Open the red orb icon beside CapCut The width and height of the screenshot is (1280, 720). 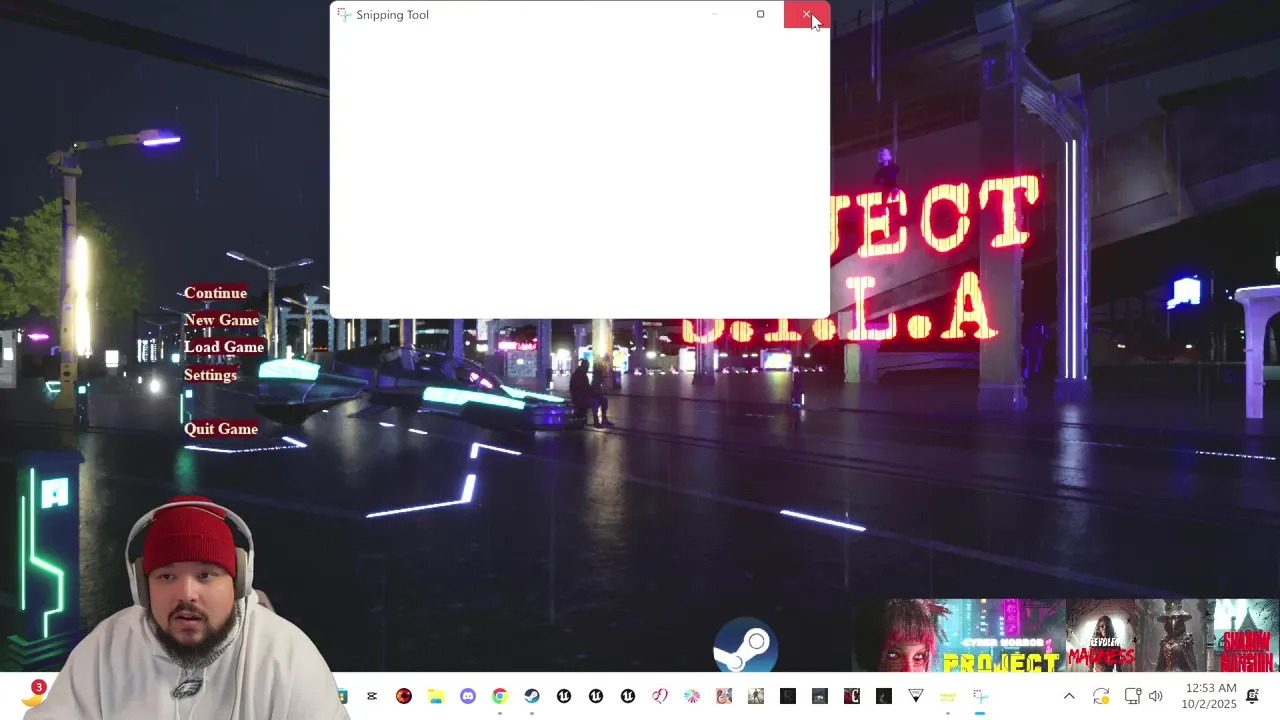(404, 696)
